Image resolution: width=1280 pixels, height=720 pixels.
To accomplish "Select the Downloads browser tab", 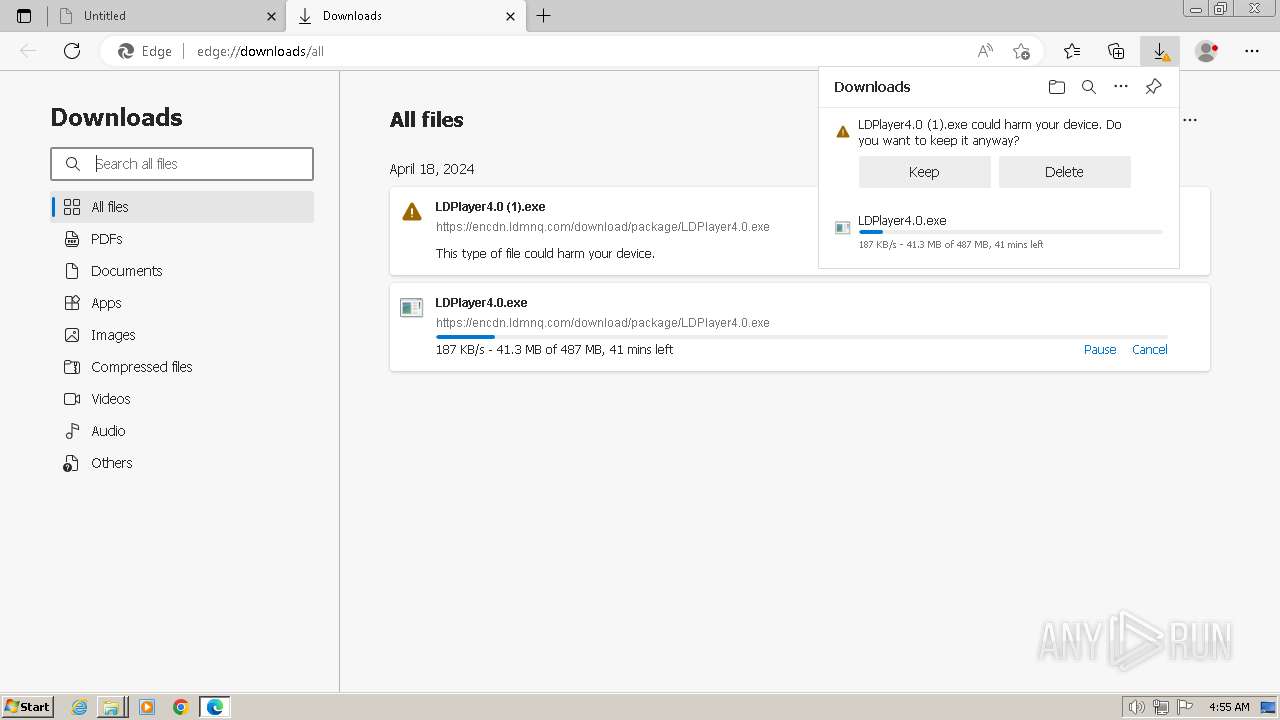I will coord(405,16).
